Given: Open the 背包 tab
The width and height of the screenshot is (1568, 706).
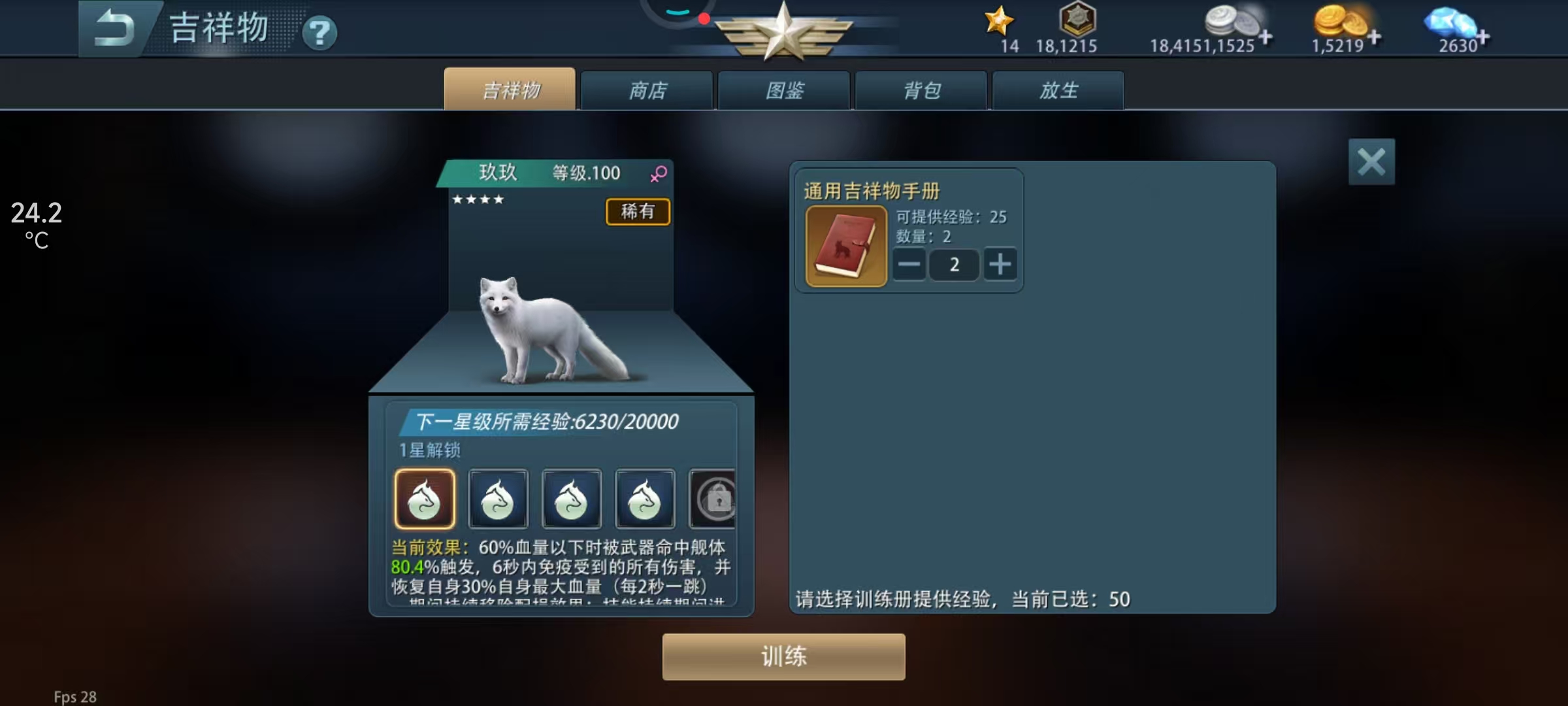Looking at the screenshot, I should [x=921, y=90].
